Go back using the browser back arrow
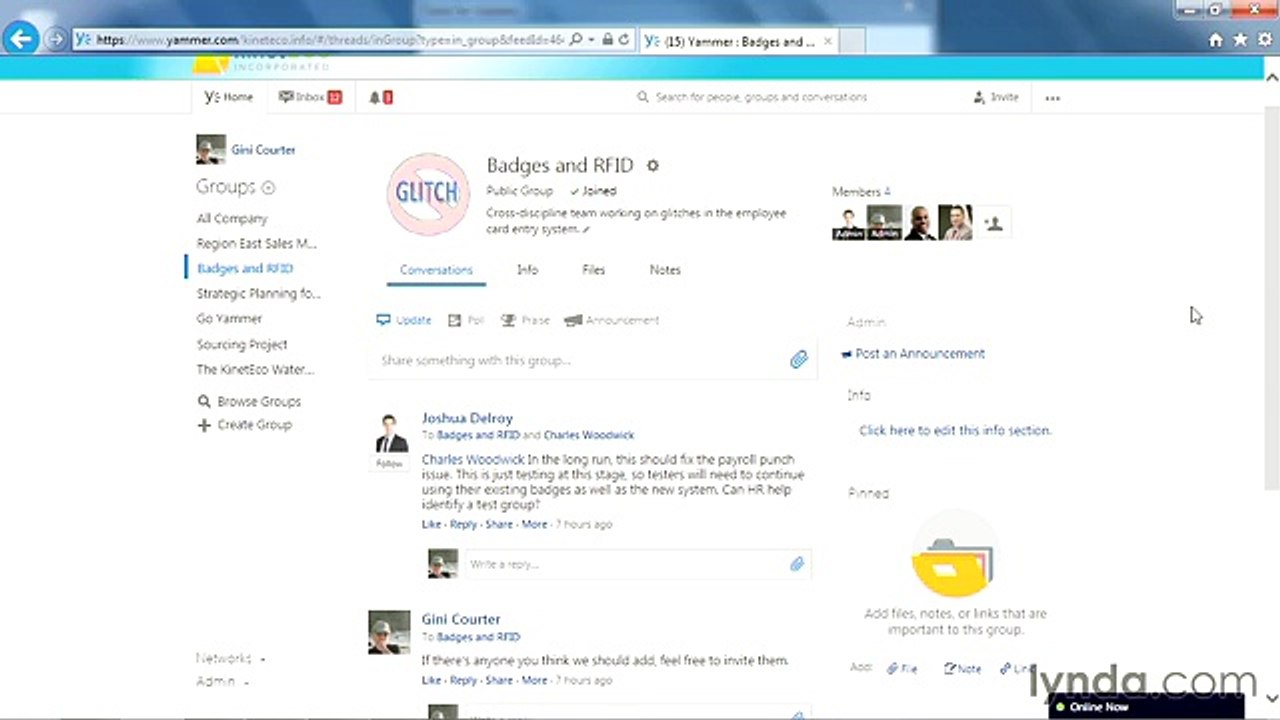The image size is (1280, 720). (x=21, y=40)
